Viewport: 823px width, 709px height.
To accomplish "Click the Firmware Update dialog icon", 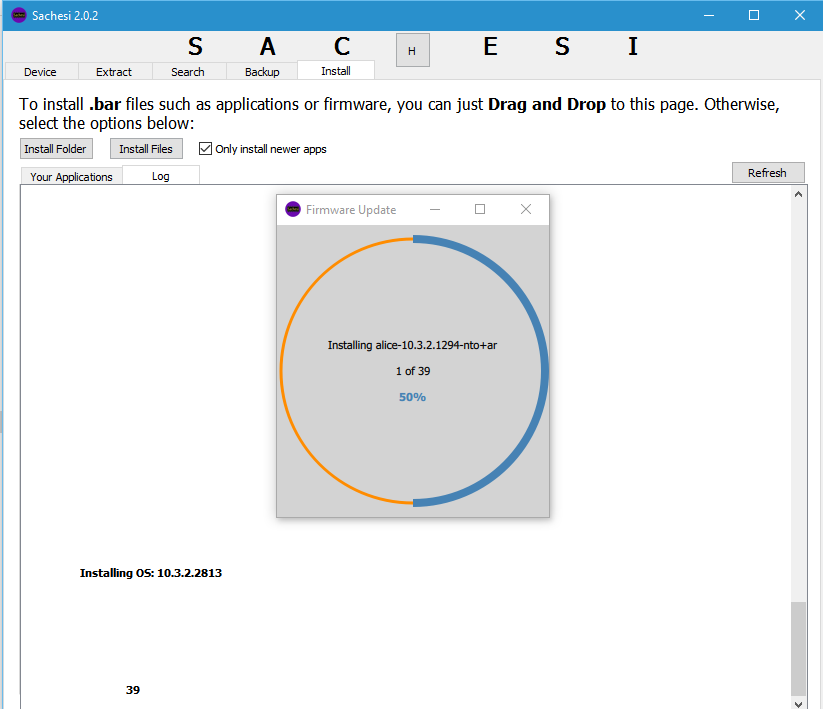I will point(293,209).
